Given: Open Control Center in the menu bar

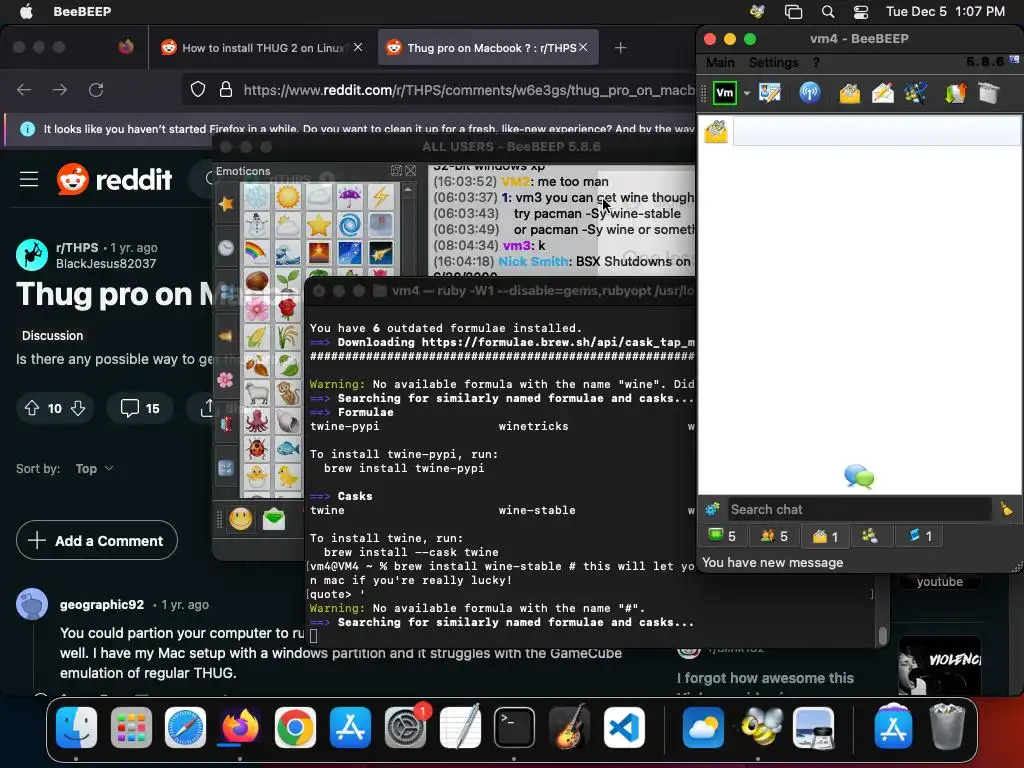Looking at the screenshot, I should point(861,12).
